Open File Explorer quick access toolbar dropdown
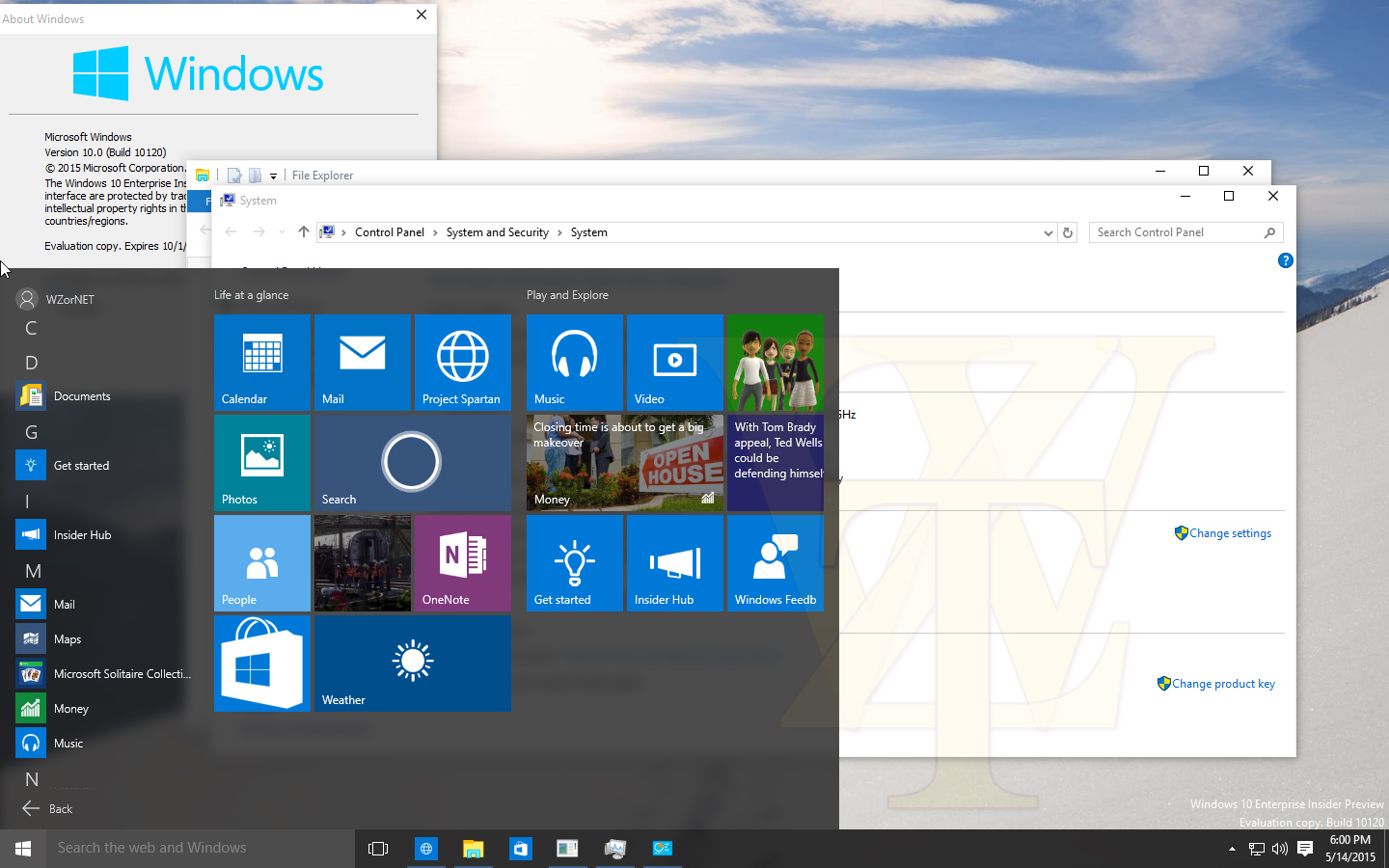The width and height of the screenshot is (1389, 868). (273, 176)
